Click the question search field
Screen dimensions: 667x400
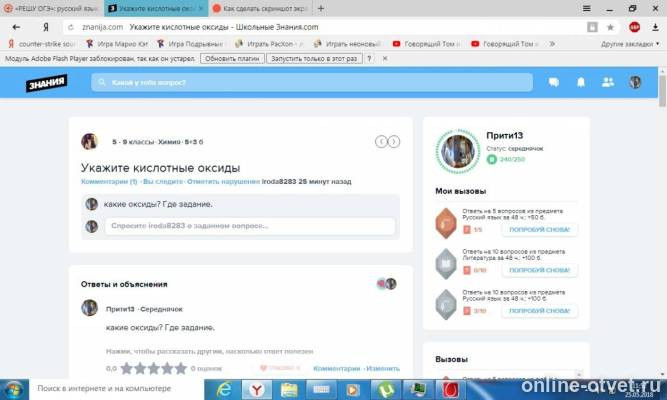312,82
